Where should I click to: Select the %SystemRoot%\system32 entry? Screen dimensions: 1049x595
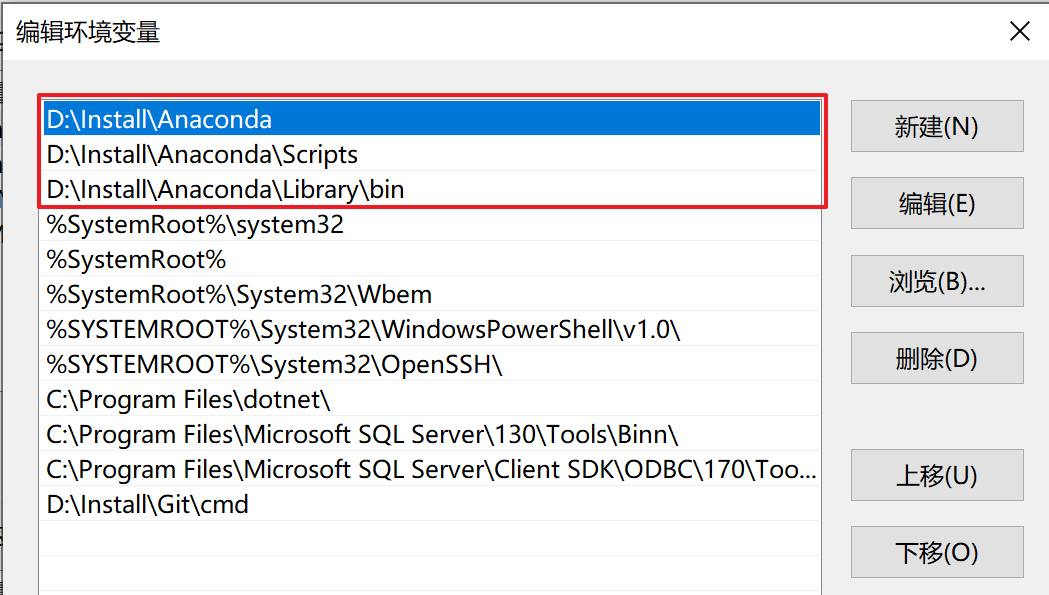click(432, 224)
